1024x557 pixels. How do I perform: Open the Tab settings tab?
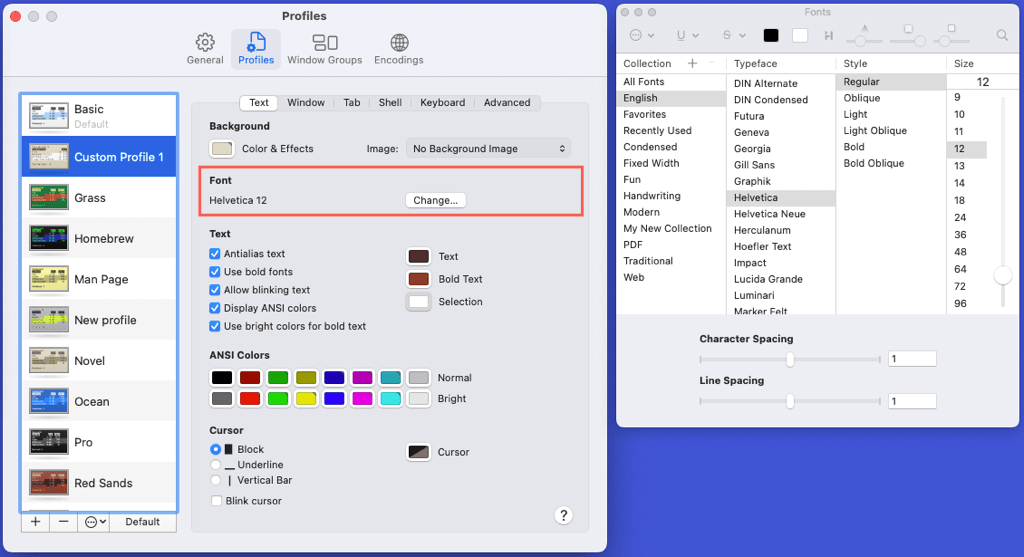(352, 103)
